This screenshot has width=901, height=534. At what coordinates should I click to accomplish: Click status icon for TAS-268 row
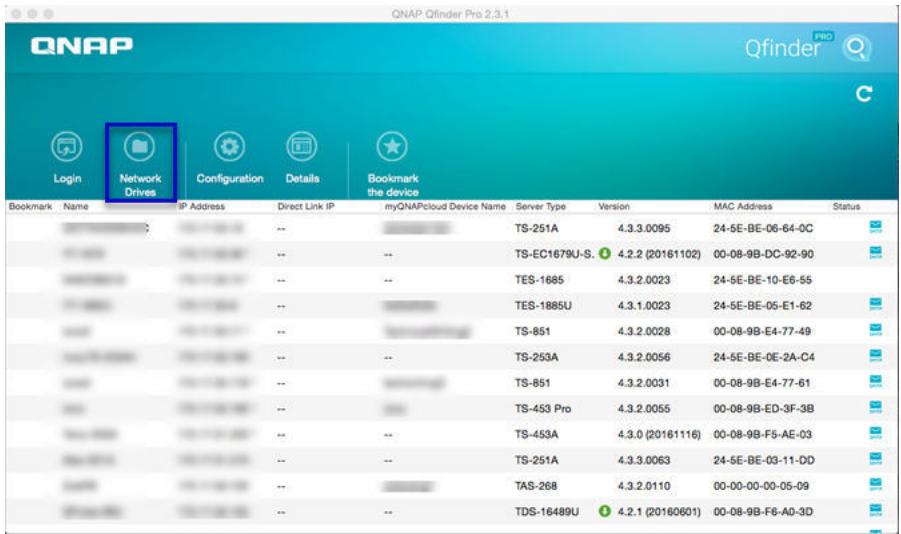875,485
